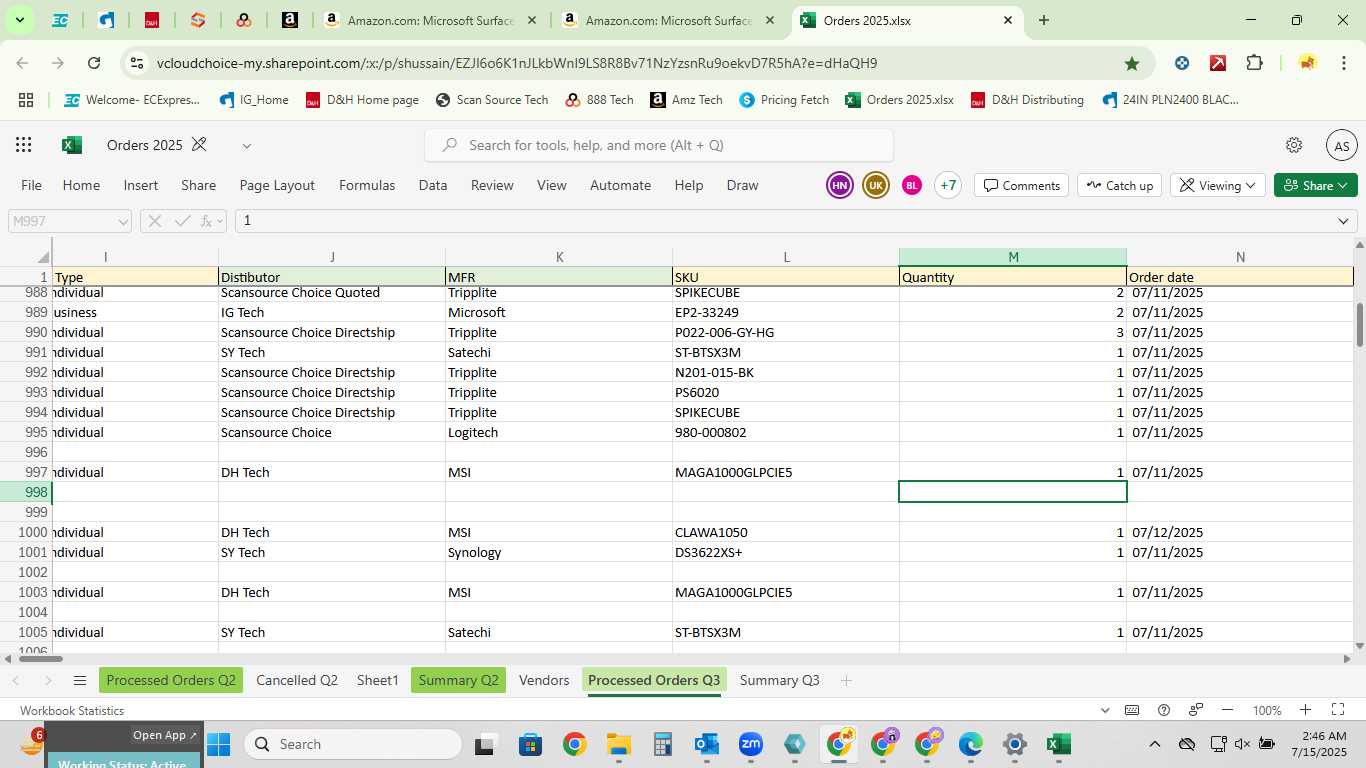
Task: Switch to the Summary Q2 sheet
Action: tap(458, 680)
